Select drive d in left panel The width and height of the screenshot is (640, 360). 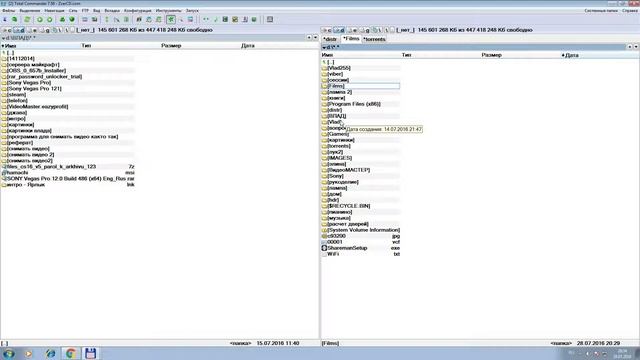[19, 30]
